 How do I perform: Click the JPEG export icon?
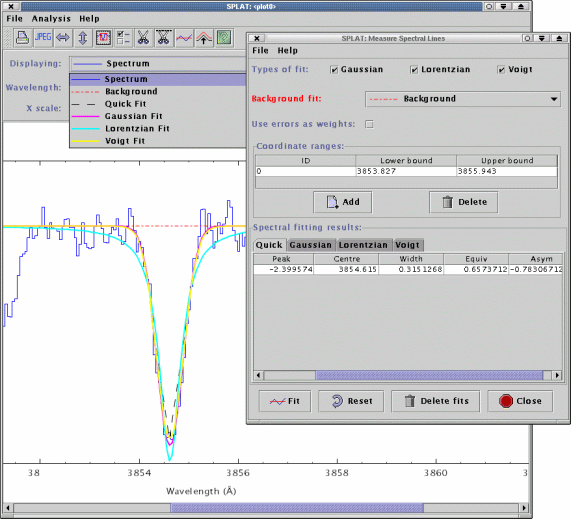point(43,38)
